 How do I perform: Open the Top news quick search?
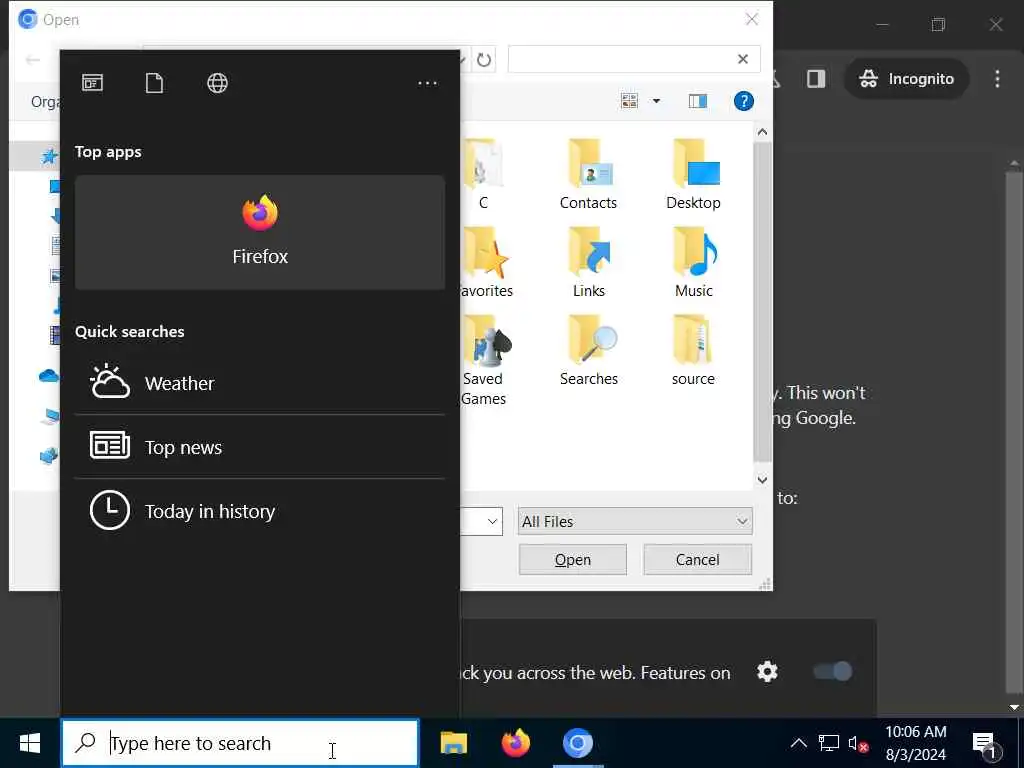260,447
